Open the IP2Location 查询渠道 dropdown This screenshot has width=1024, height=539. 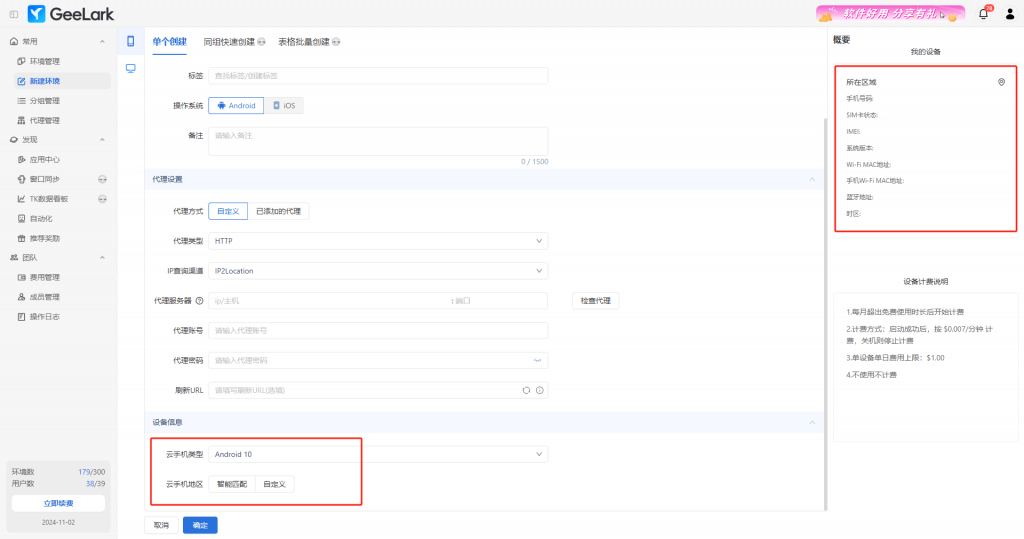coord(378,271)
